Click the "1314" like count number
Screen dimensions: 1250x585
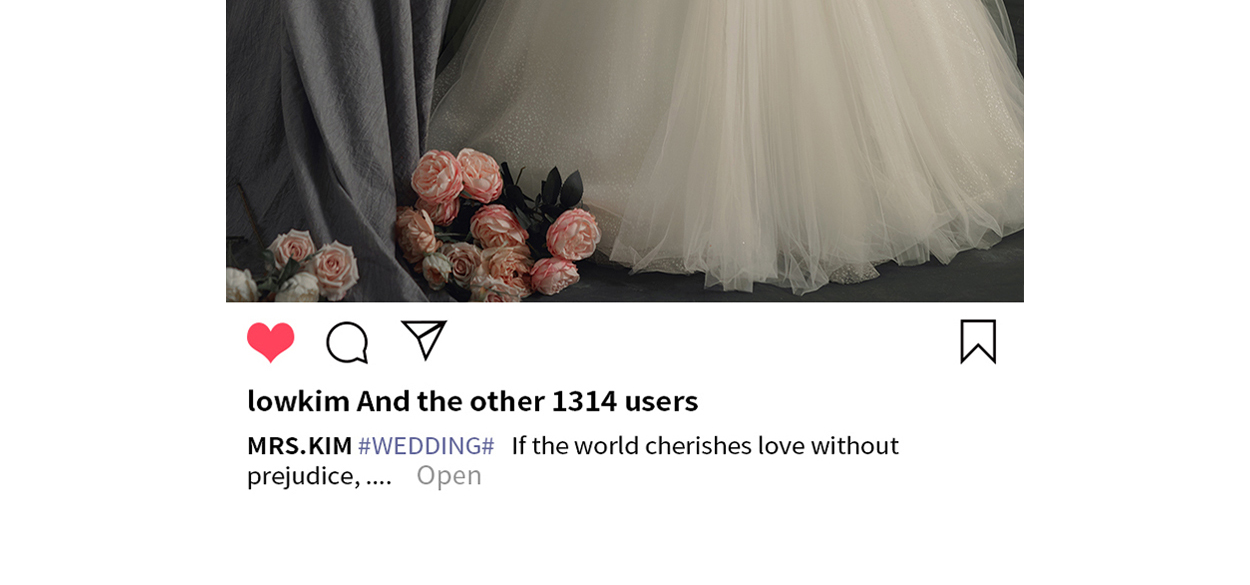tap(584, 401)
